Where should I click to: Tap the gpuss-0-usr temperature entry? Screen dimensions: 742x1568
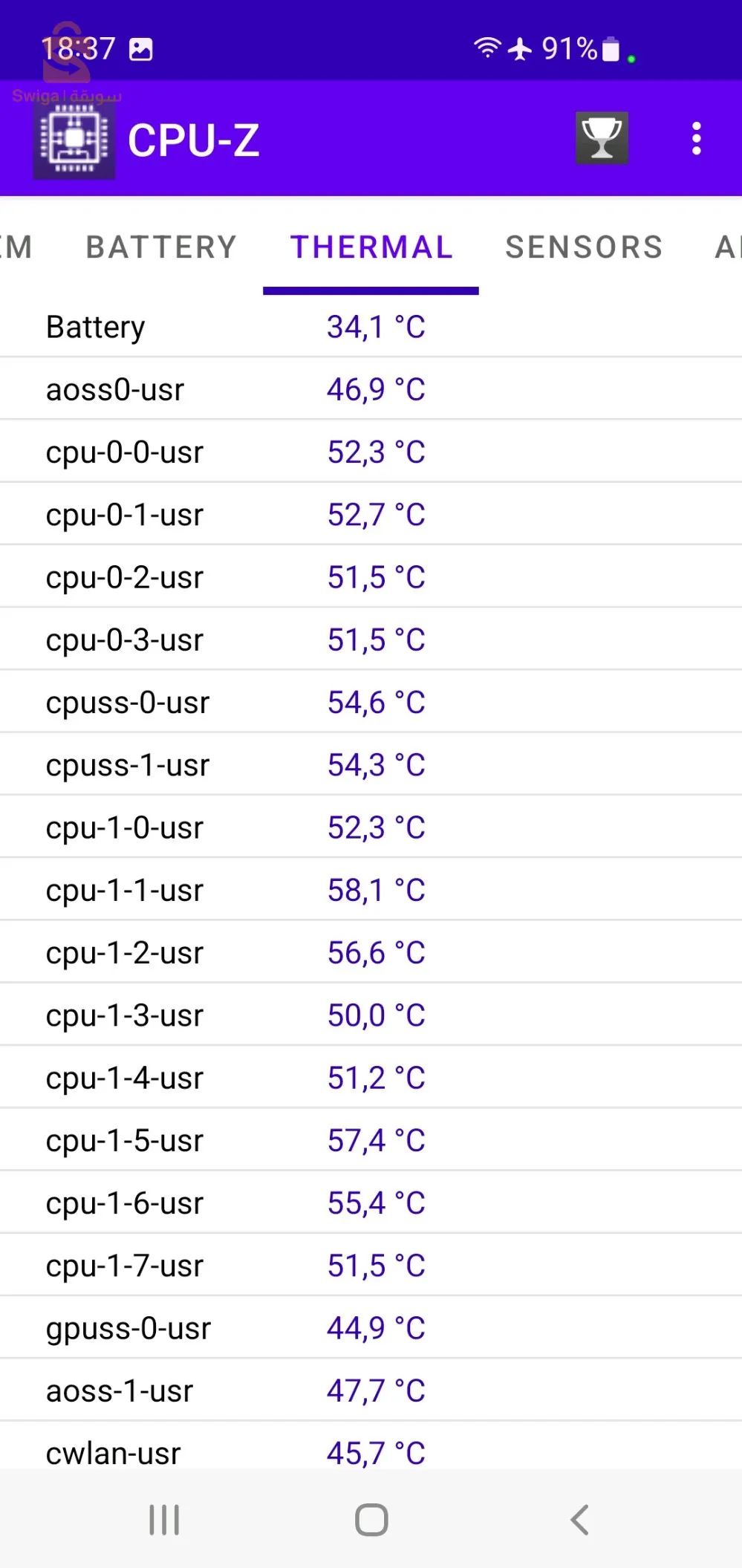[371, 1328]
